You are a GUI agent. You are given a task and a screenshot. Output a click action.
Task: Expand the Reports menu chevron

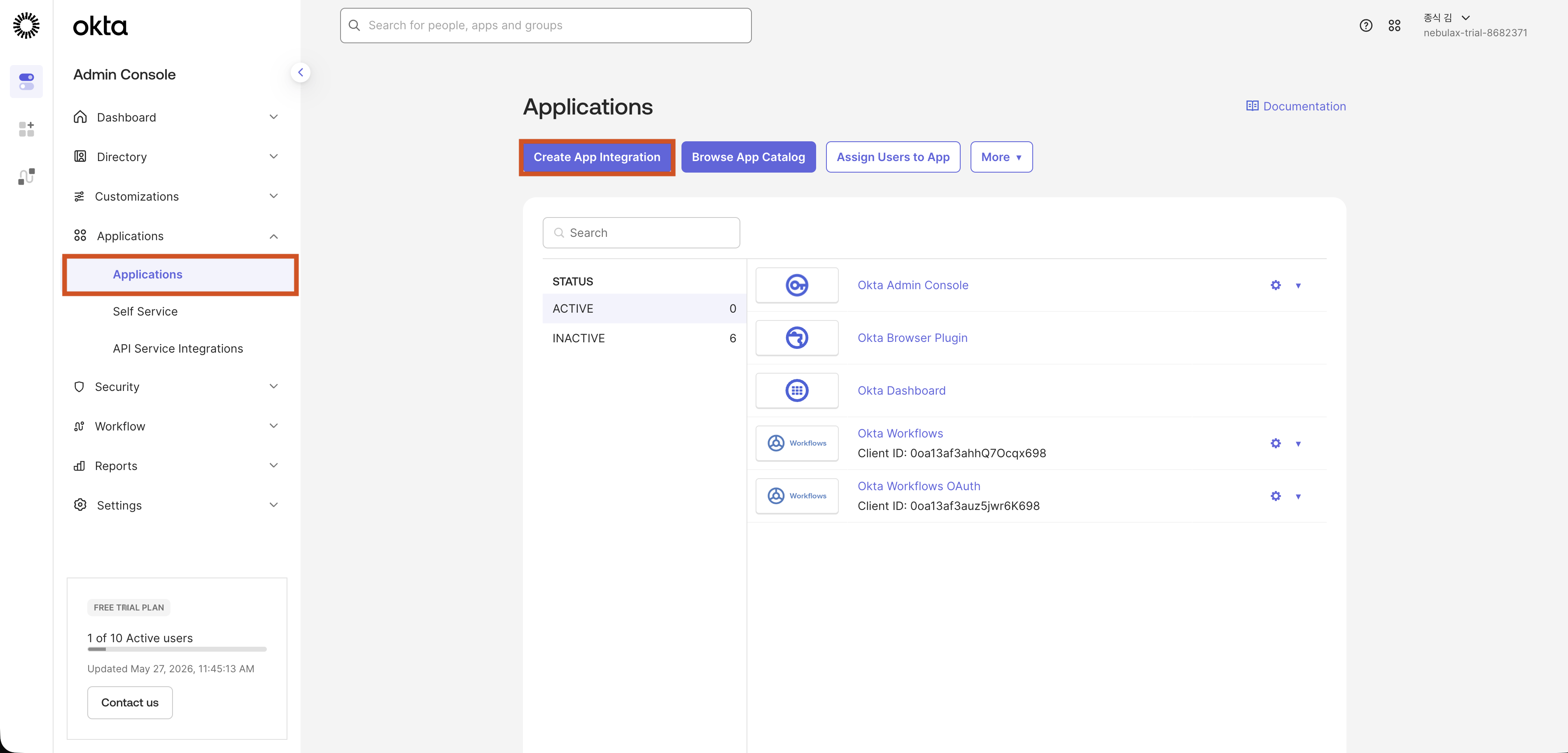[274, 465]
